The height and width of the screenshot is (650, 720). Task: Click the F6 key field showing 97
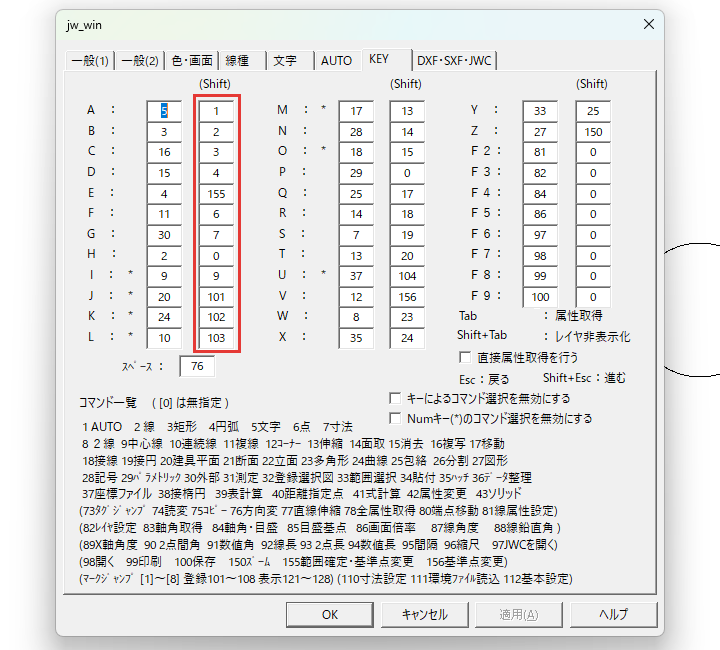[x=540, y=235]
